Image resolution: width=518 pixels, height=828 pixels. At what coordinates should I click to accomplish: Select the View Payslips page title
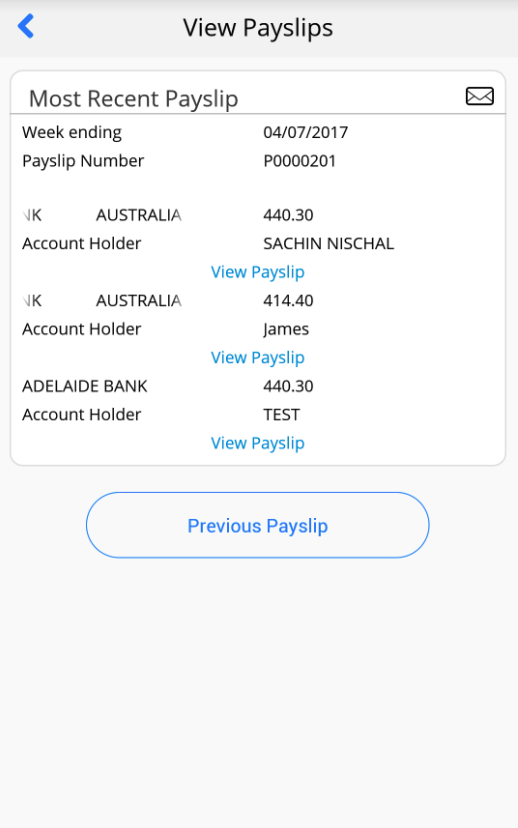pyautogui.click(x=258, y=28)
